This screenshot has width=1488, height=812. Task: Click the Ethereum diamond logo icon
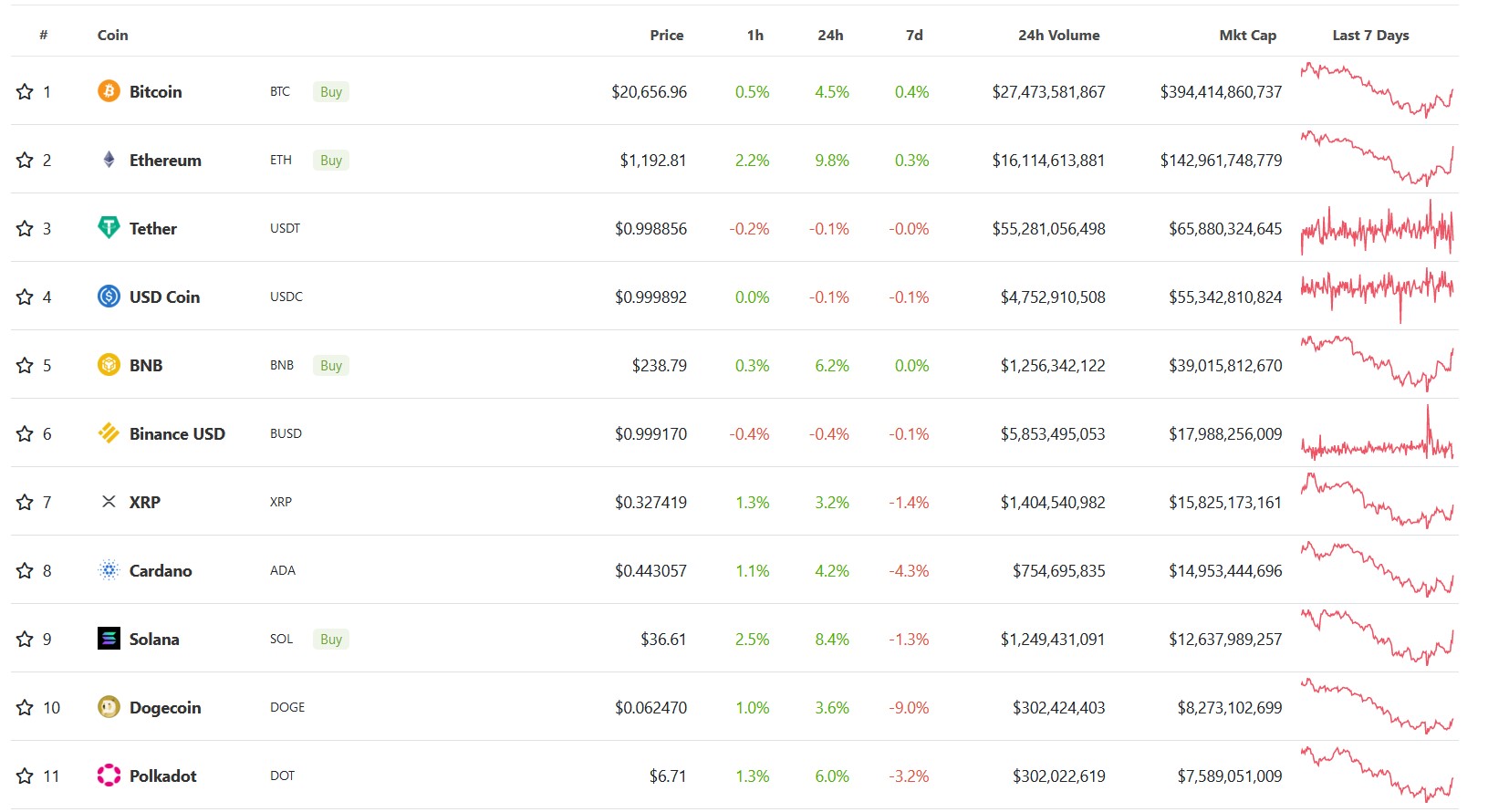[109, 160]
